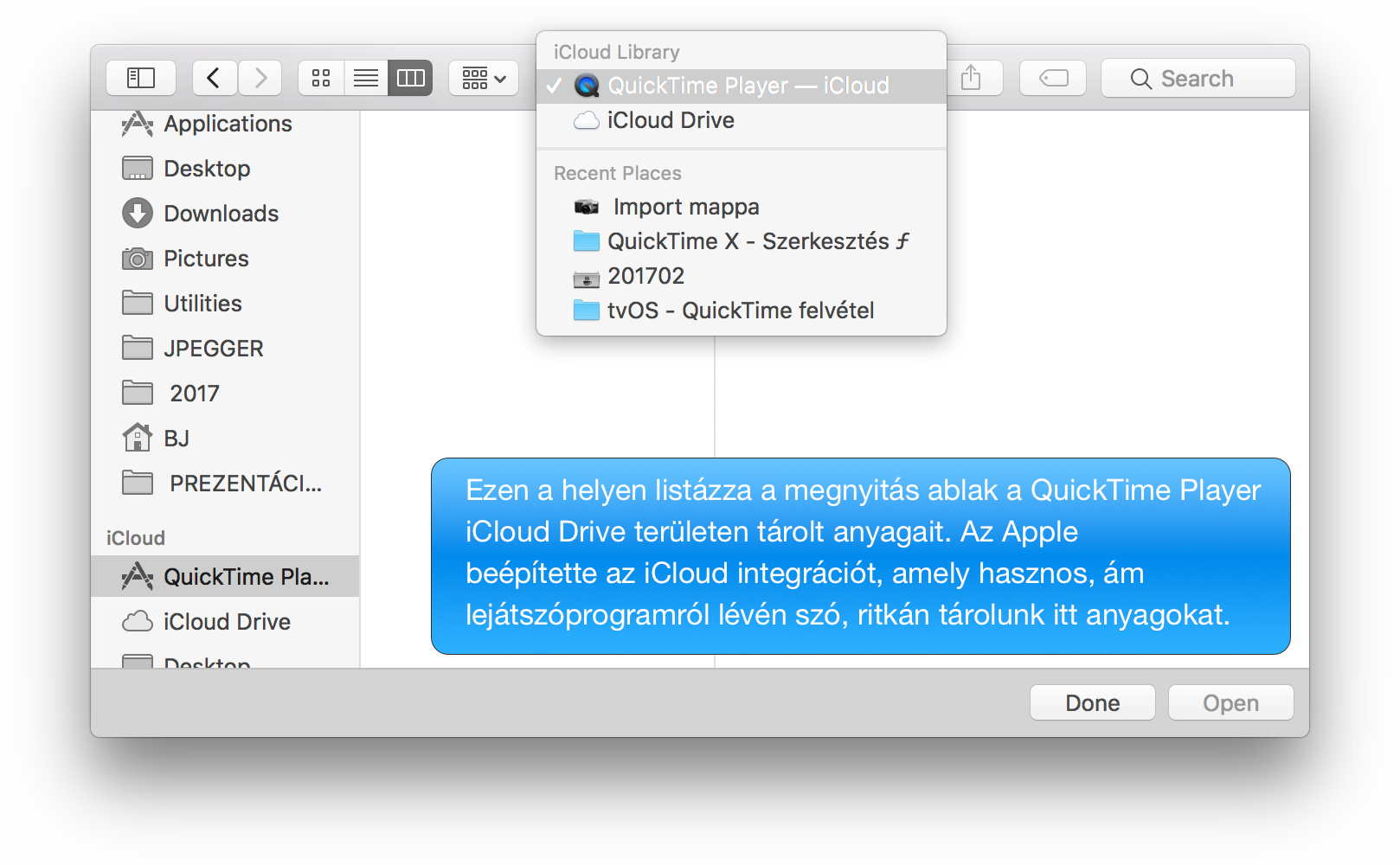Screen dimensions: 1400x865
Task: Click the camera icon beside Import mappa
Action: point(587,207)
